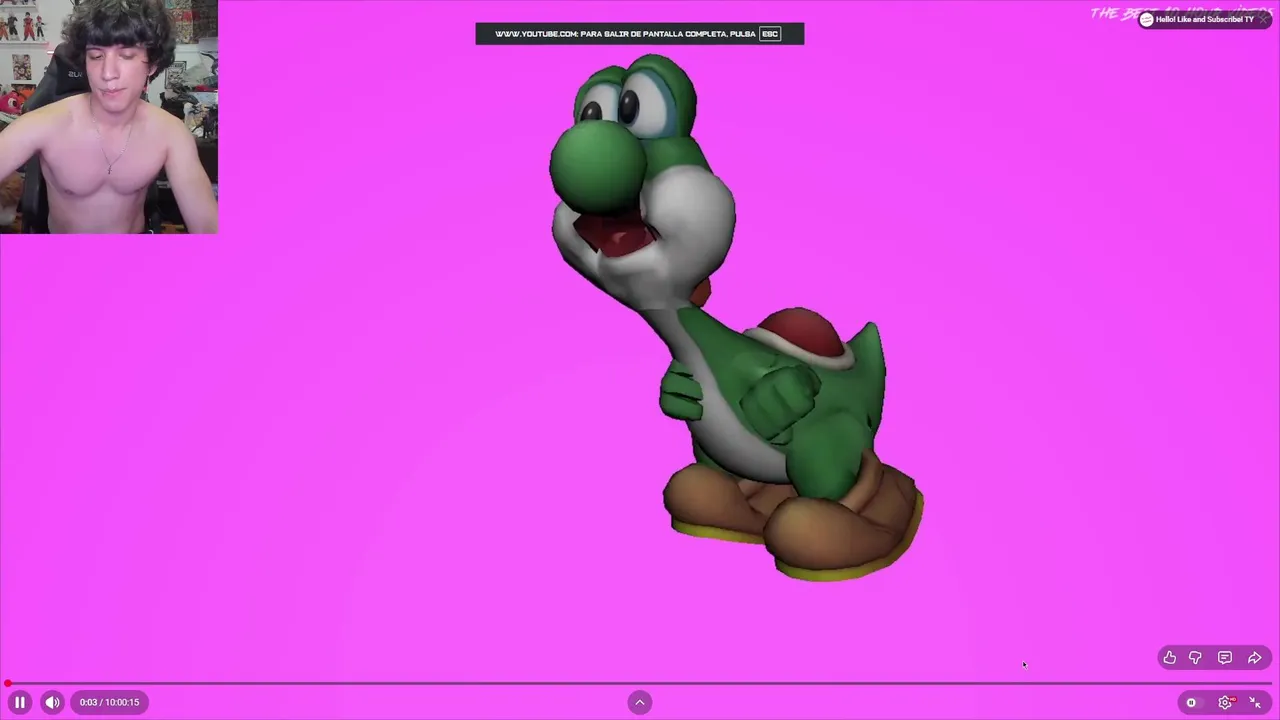
Task: Click the streamer webcam overlay
Action: click(109, 117)
